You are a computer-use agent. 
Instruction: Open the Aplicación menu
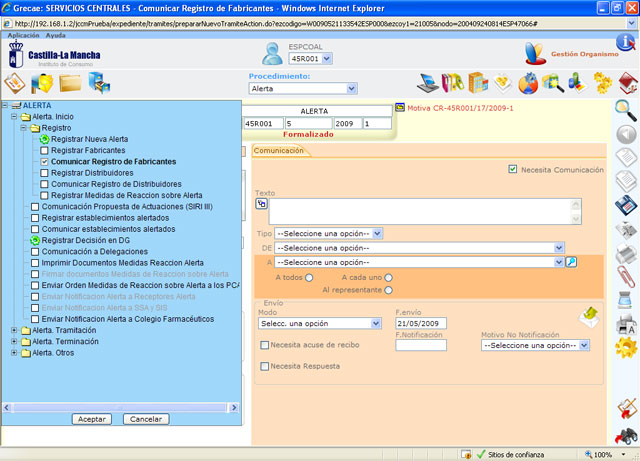(x=23, y=36)
